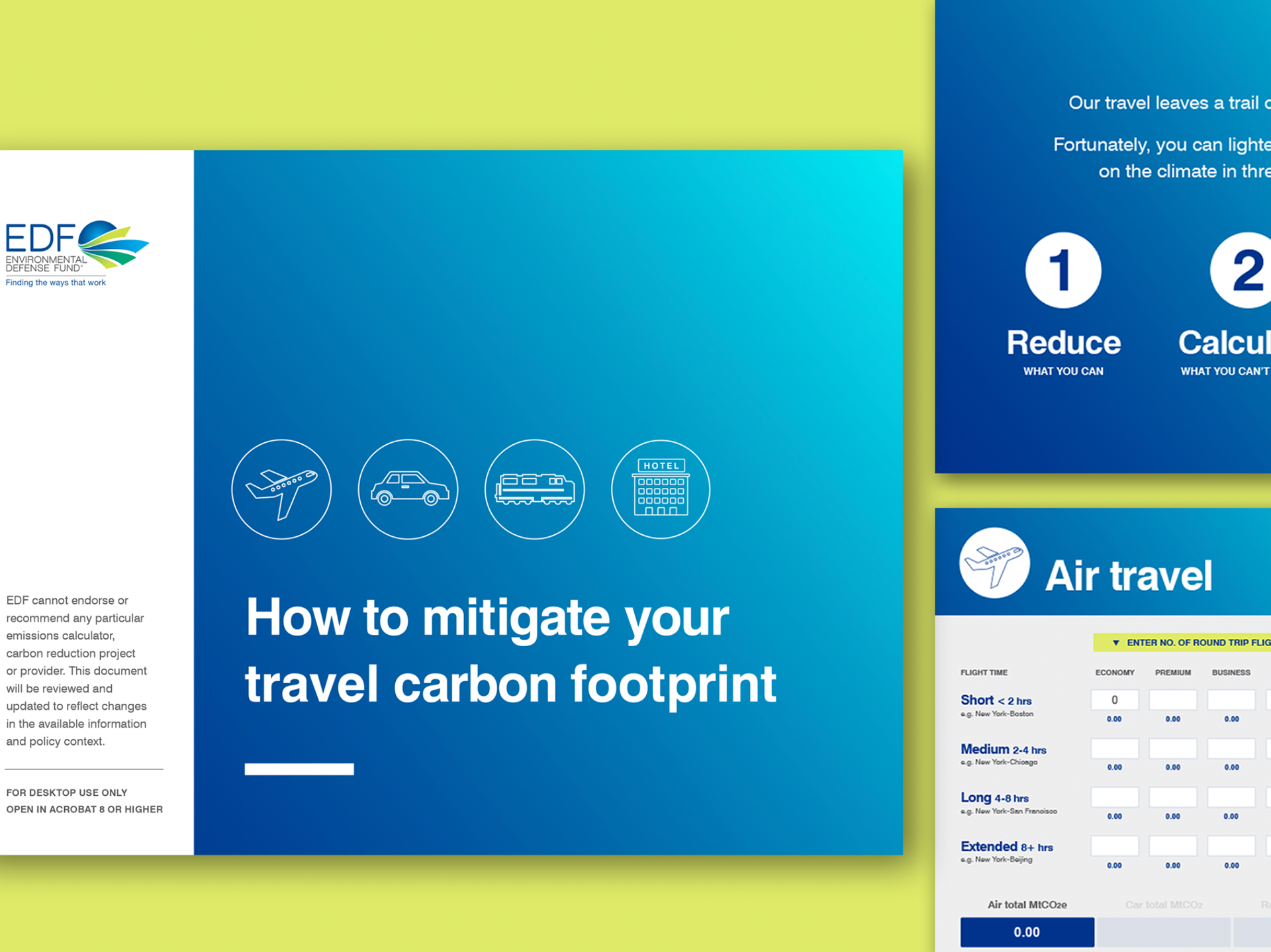Click Short flight Economy input field
Screen dimensions: 1271x952
1115,700
